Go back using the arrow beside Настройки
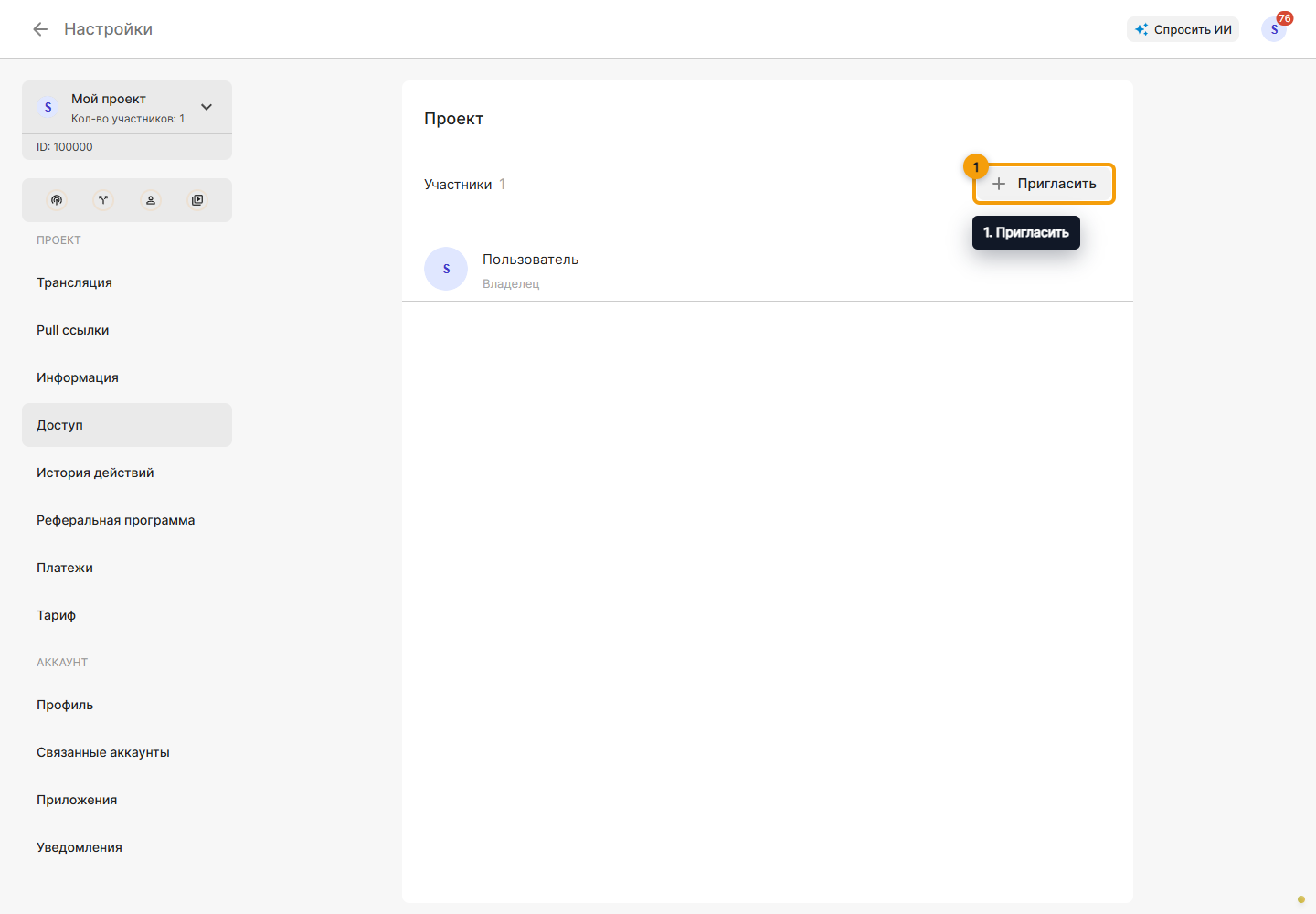This screenshot has height=914, width=1316. click(x=40, y=29)
